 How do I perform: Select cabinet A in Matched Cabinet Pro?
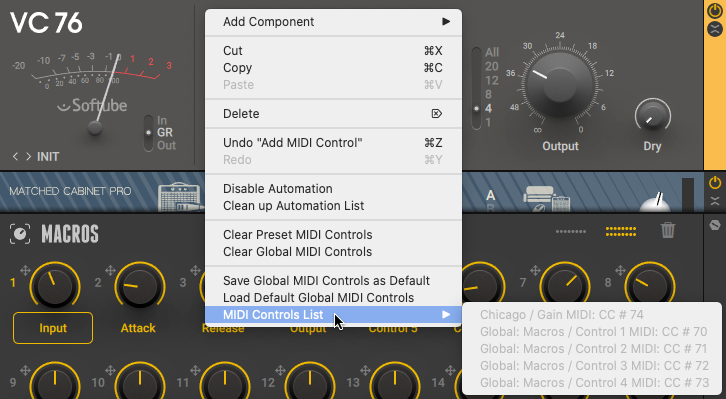(491, 196)
